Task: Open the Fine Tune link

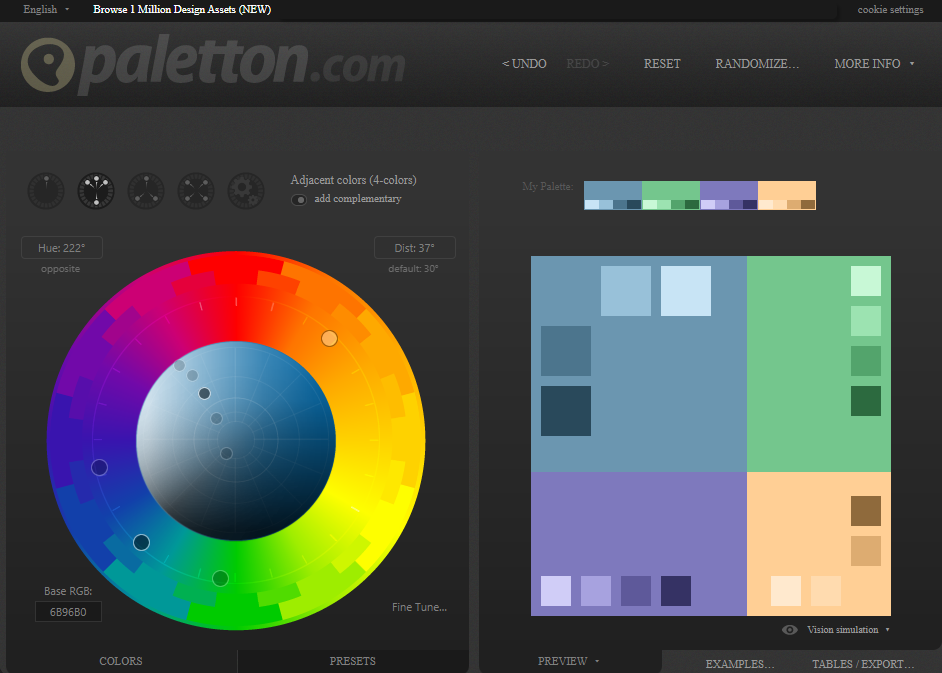Action: [419, 607]
